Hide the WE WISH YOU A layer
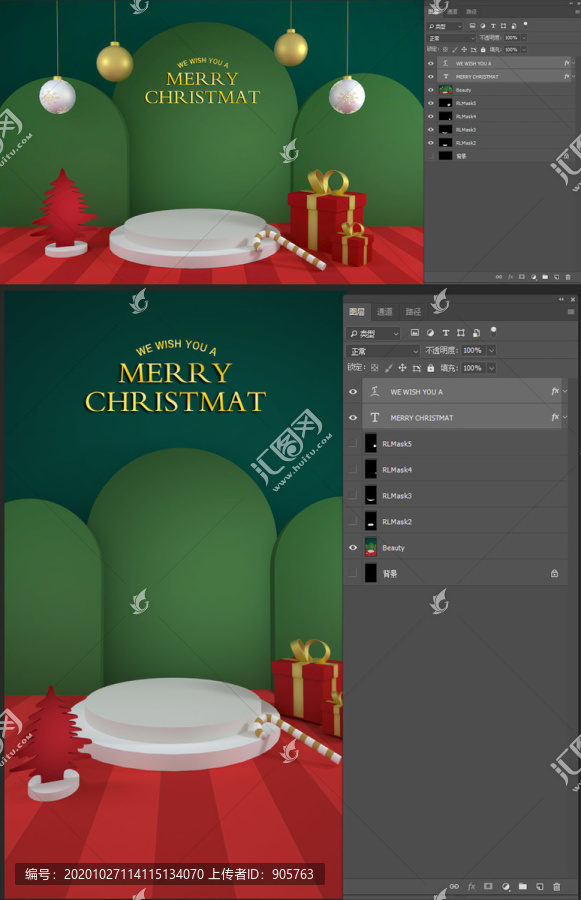Viewport: 581px width, 900px height. pos(353,391)
